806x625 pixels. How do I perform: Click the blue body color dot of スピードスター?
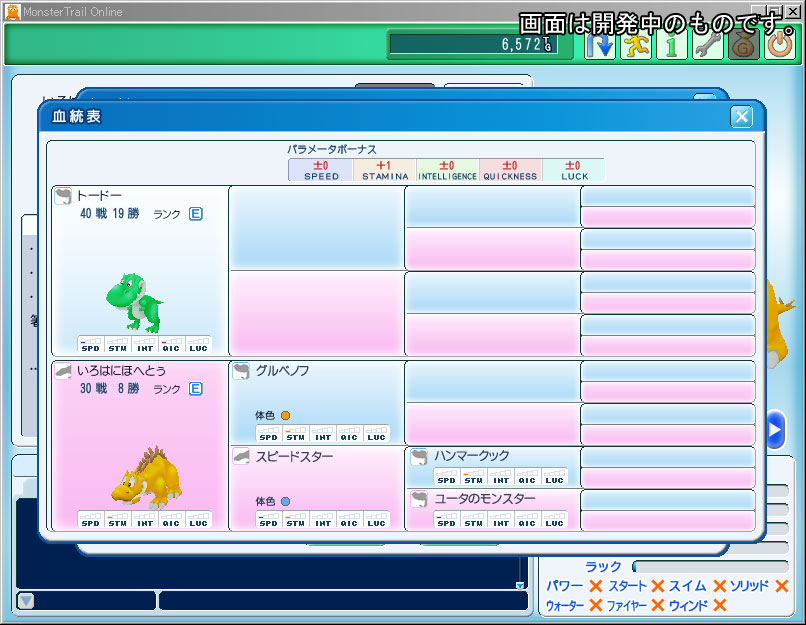[285, 501]
